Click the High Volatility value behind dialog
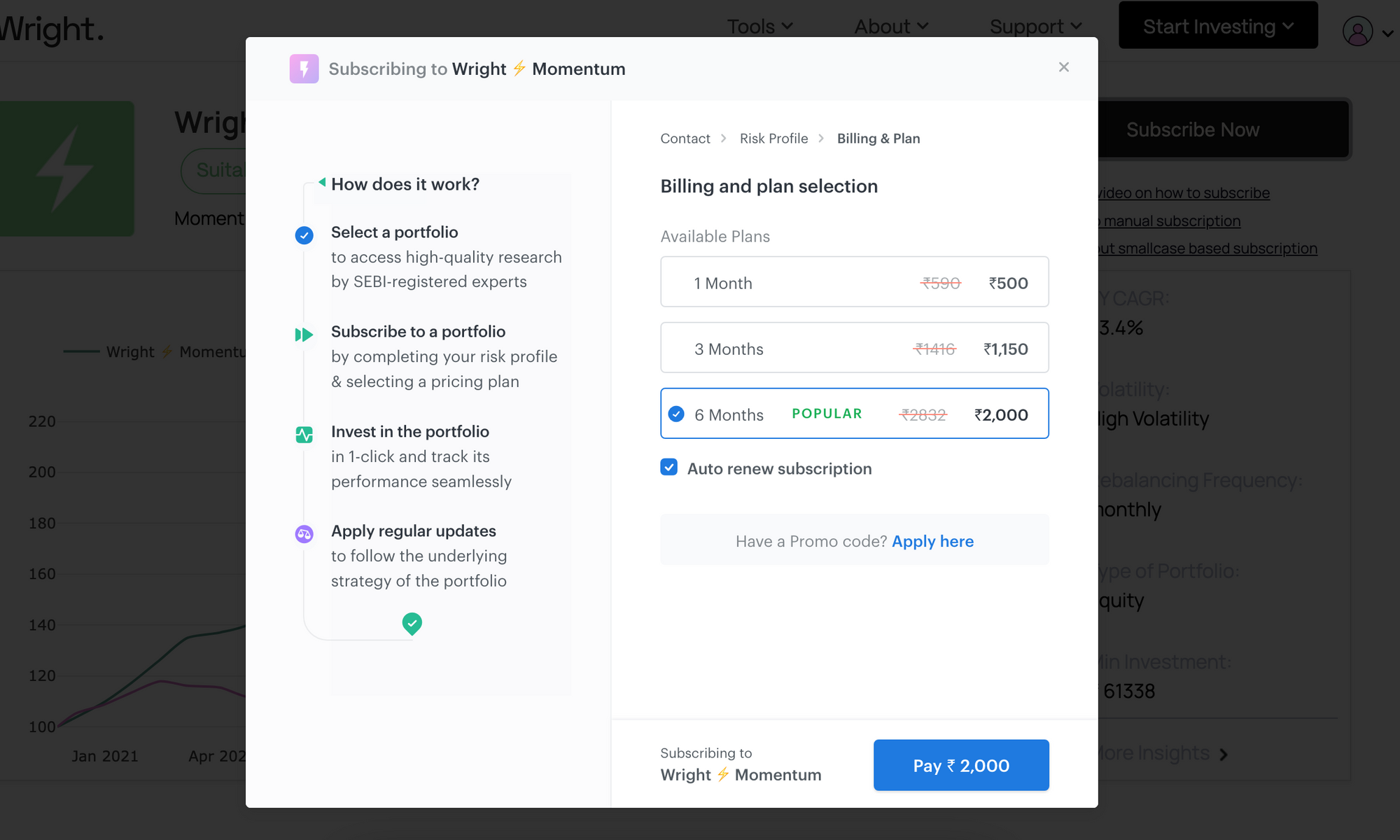 tap(1154, 419)
